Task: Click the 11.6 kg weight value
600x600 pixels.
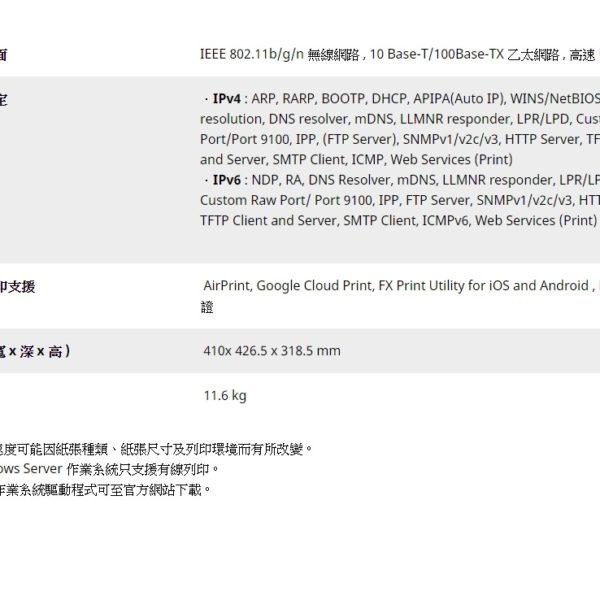Action: point(224,395)
